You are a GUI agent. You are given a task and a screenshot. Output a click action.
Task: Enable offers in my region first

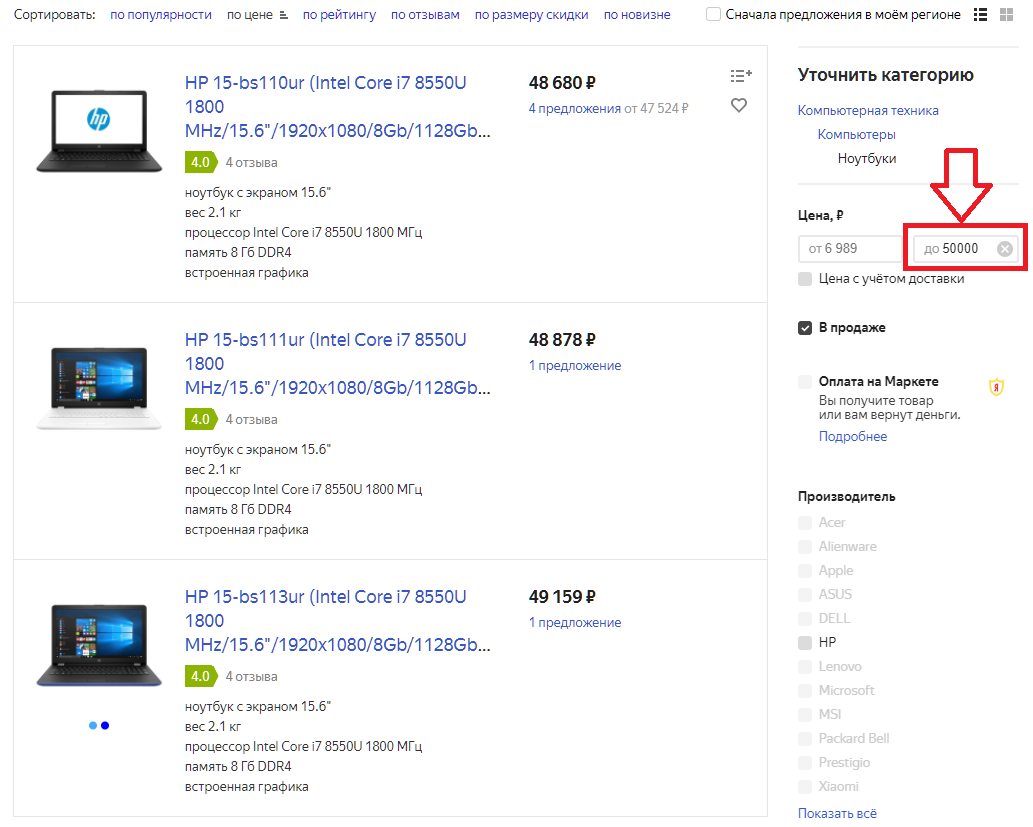click(x=713, y=14)
